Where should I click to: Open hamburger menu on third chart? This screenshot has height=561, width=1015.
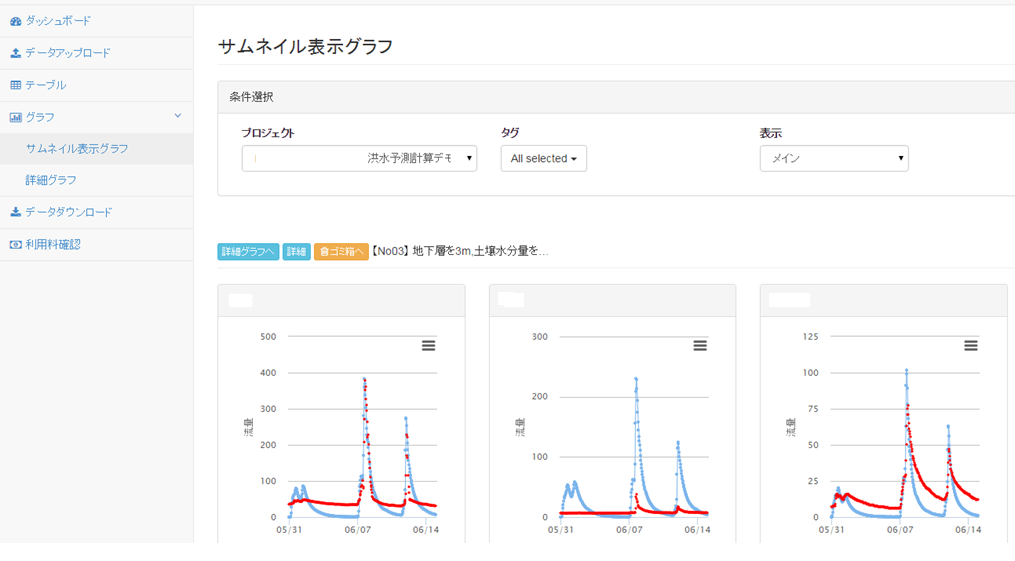click(x=970, y=345)
